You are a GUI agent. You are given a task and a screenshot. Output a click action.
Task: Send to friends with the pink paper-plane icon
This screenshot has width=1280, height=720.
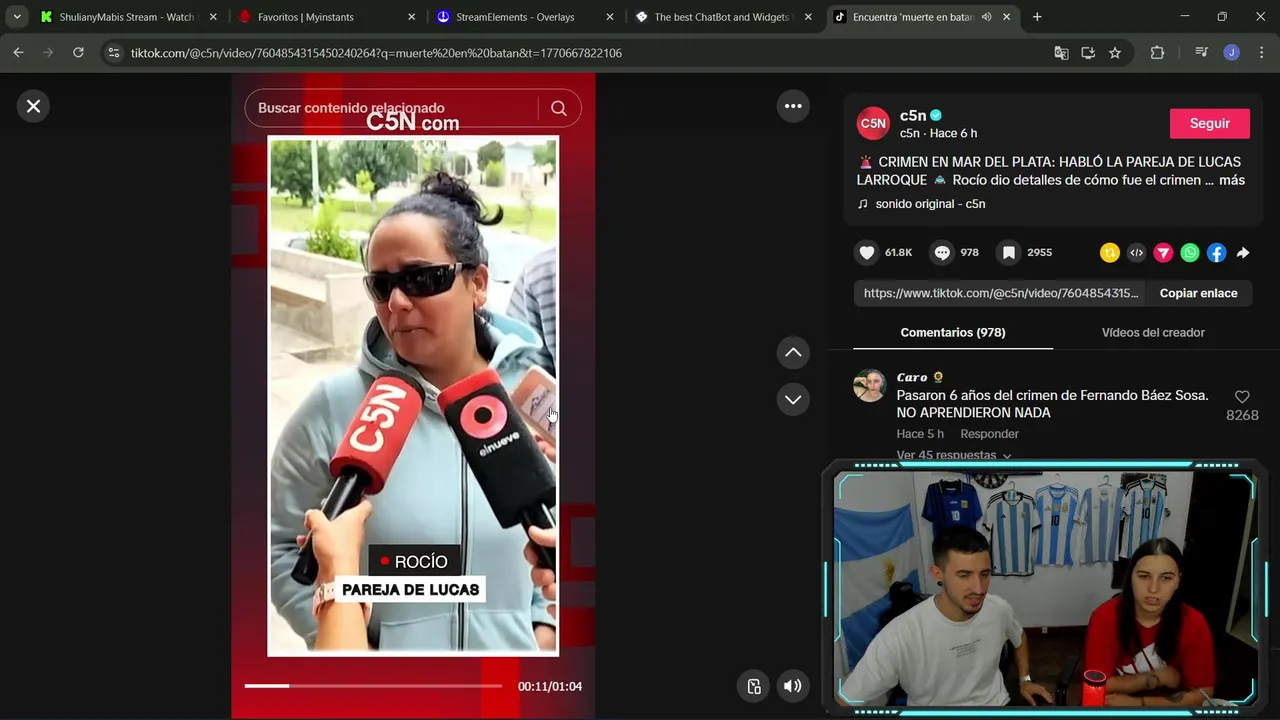(1163, 253)
